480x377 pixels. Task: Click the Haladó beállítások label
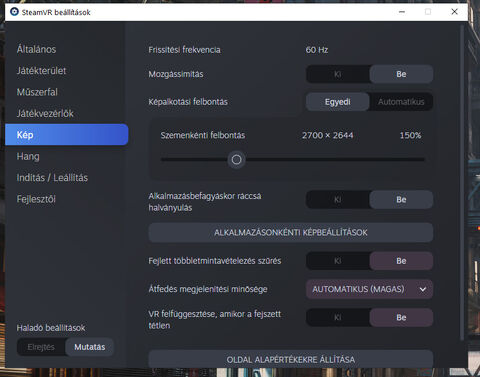[x=51, y=328]
